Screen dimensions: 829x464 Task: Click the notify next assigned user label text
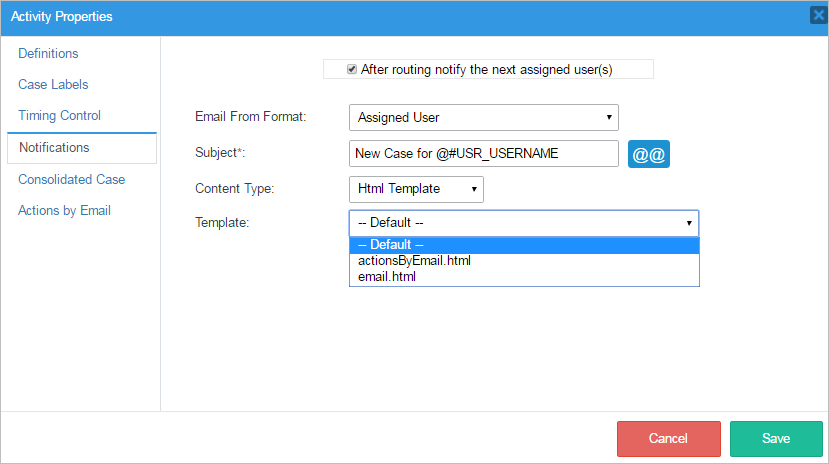pyautogui.click(x=486, y=69)
